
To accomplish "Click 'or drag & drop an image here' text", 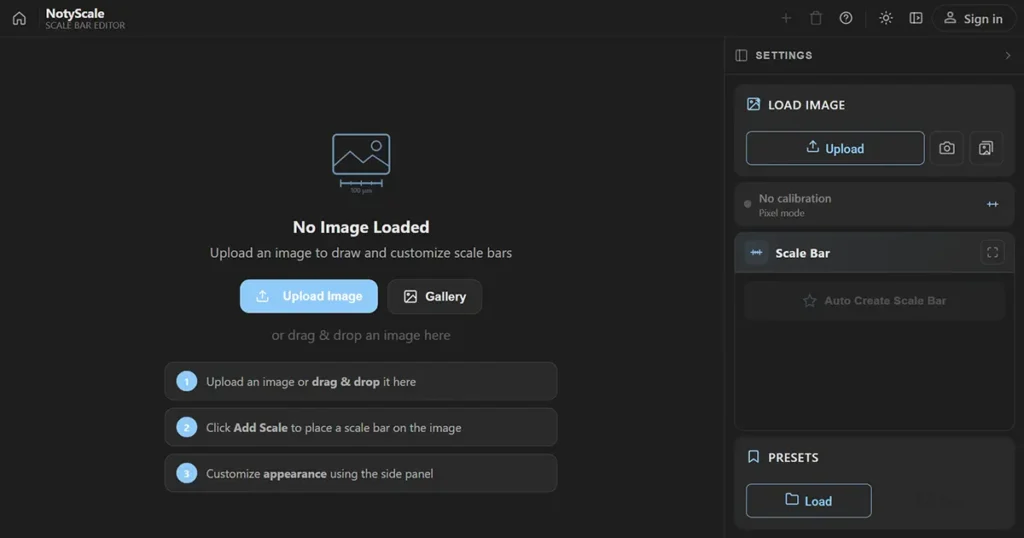I will click(x=361, y=335).
